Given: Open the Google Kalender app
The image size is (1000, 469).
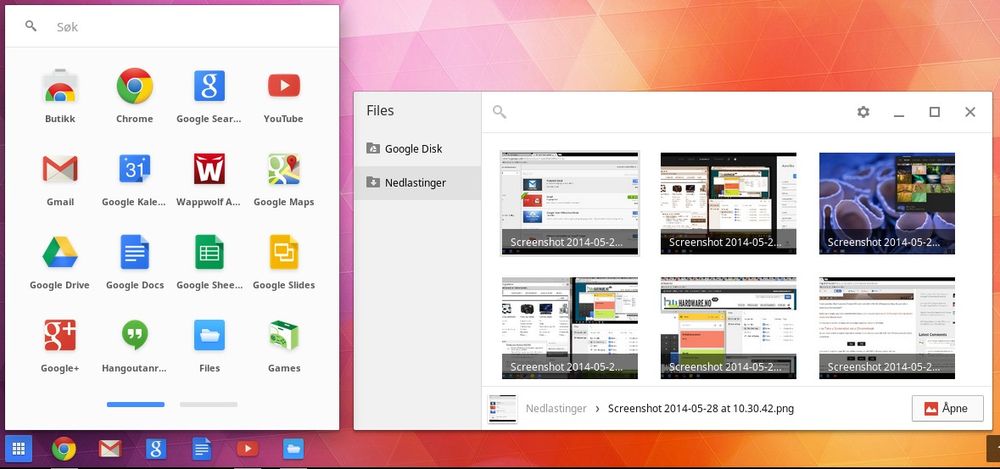Looking at the screenshot, I should [135, 179].
